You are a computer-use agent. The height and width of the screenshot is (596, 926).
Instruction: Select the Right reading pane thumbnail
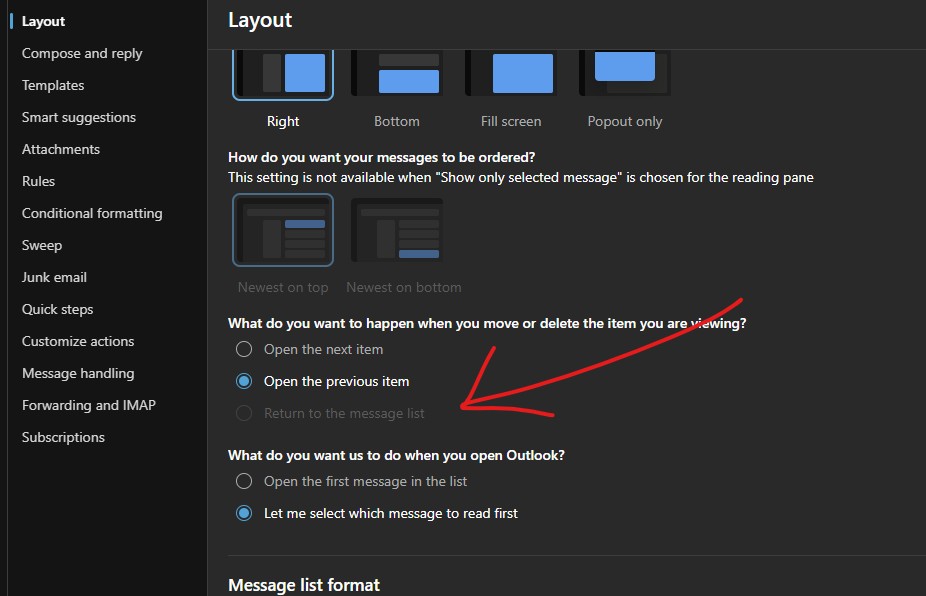coord(283,74)
